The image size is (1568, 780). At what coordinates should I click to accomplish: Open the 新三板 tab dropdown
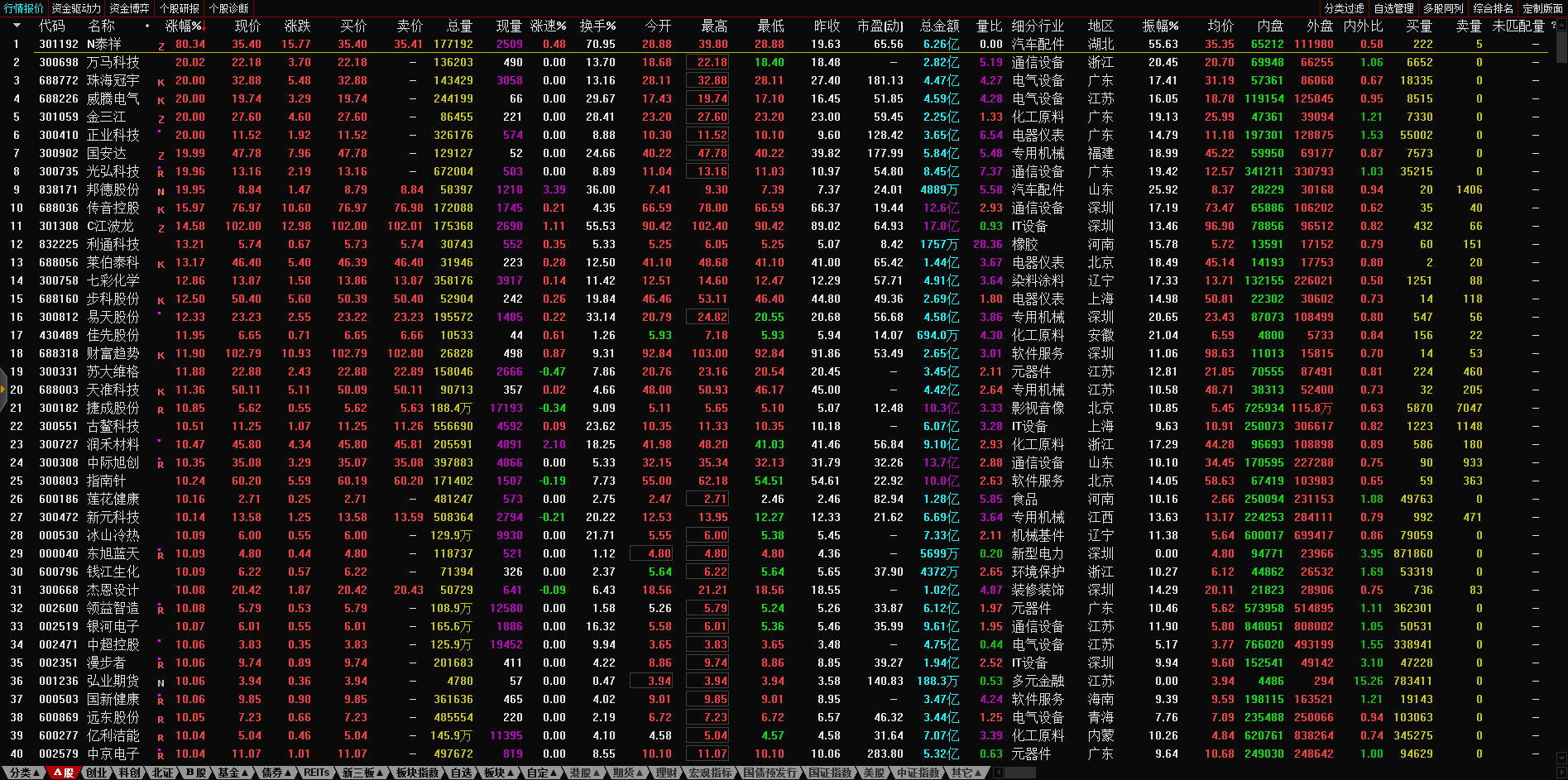[362, 773]
